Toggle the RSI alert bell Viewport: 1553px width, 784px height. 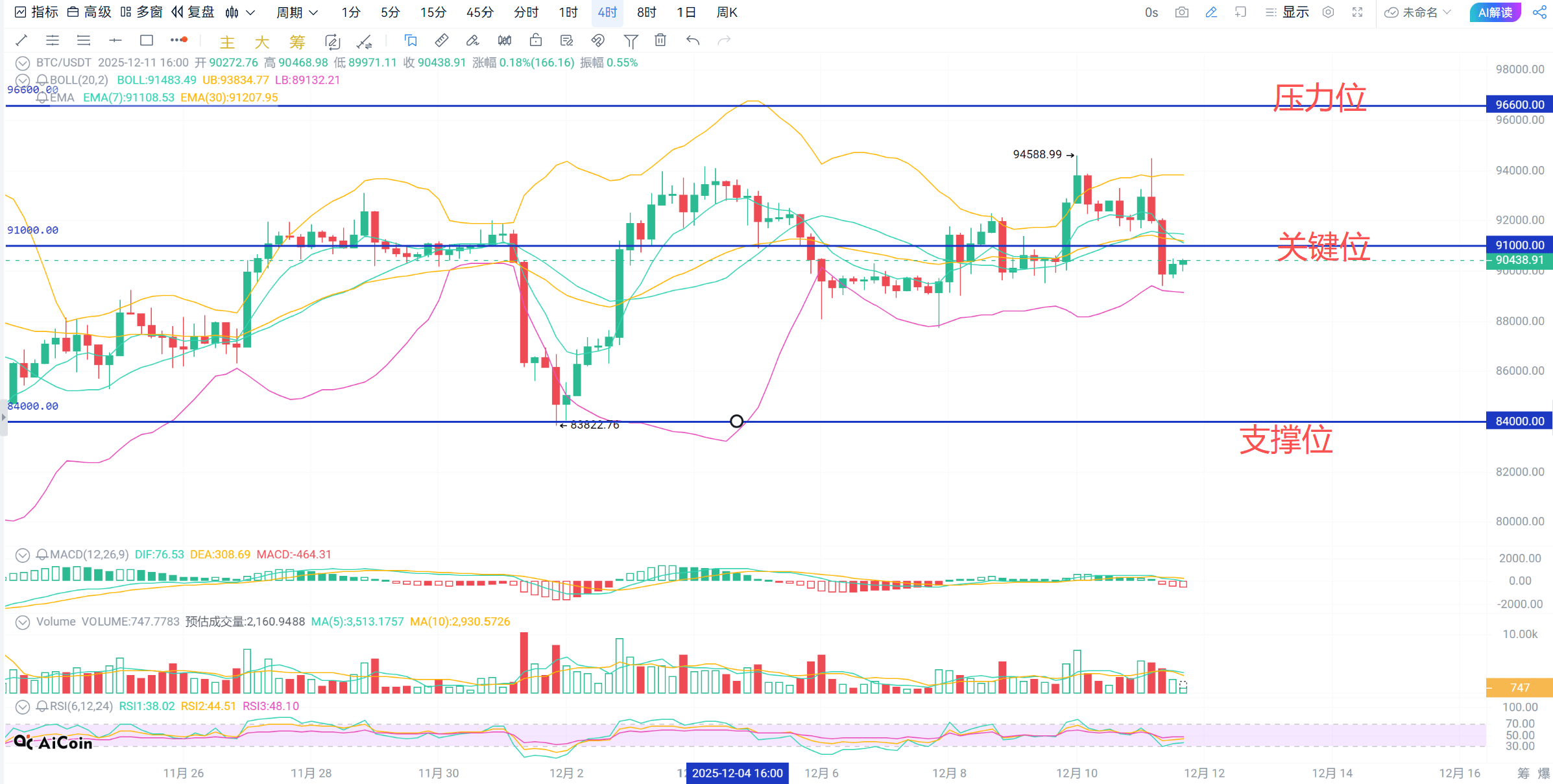(x=42, y=706)
